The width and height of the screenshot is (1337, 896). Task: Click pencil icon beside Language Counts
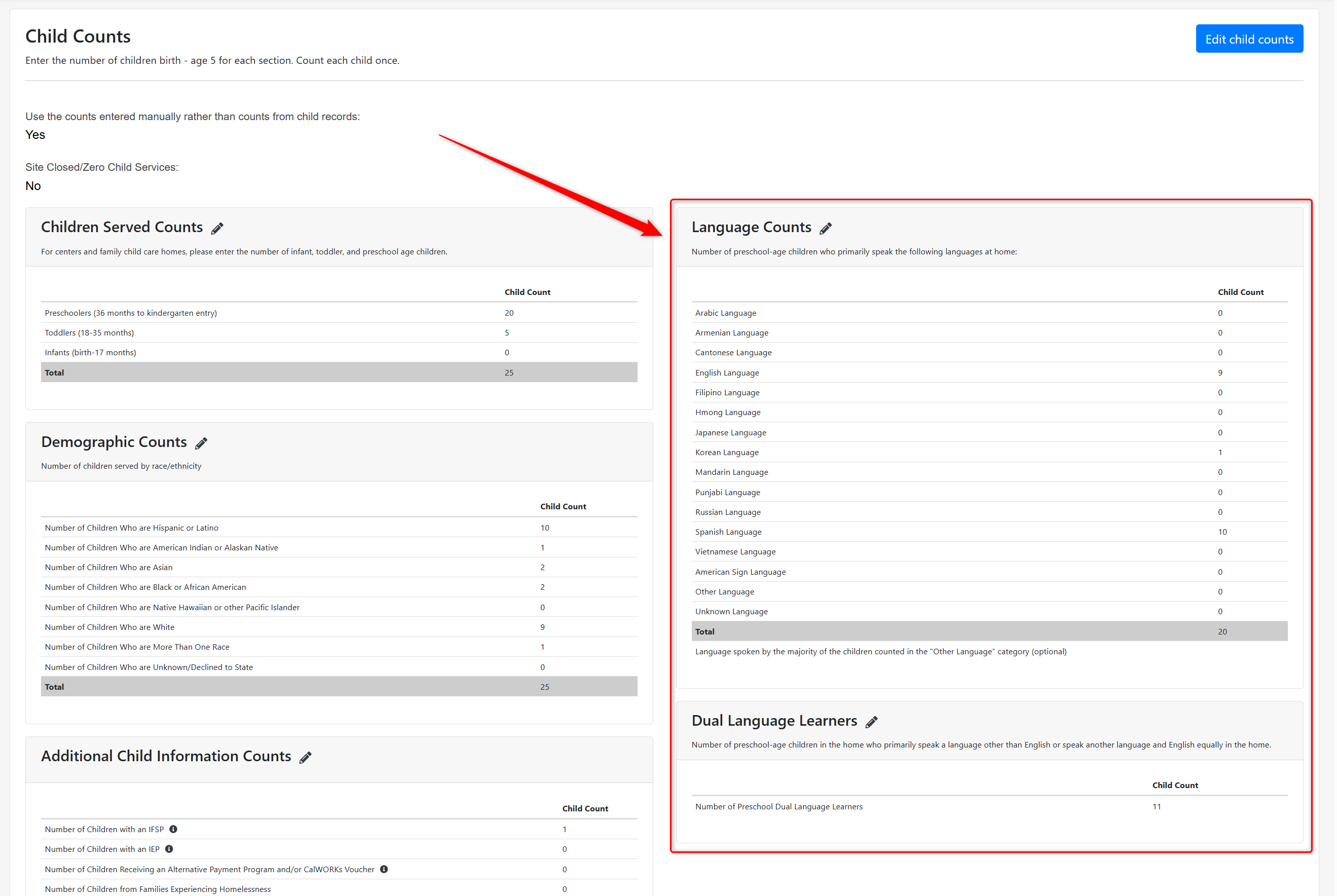pos(826,229)
